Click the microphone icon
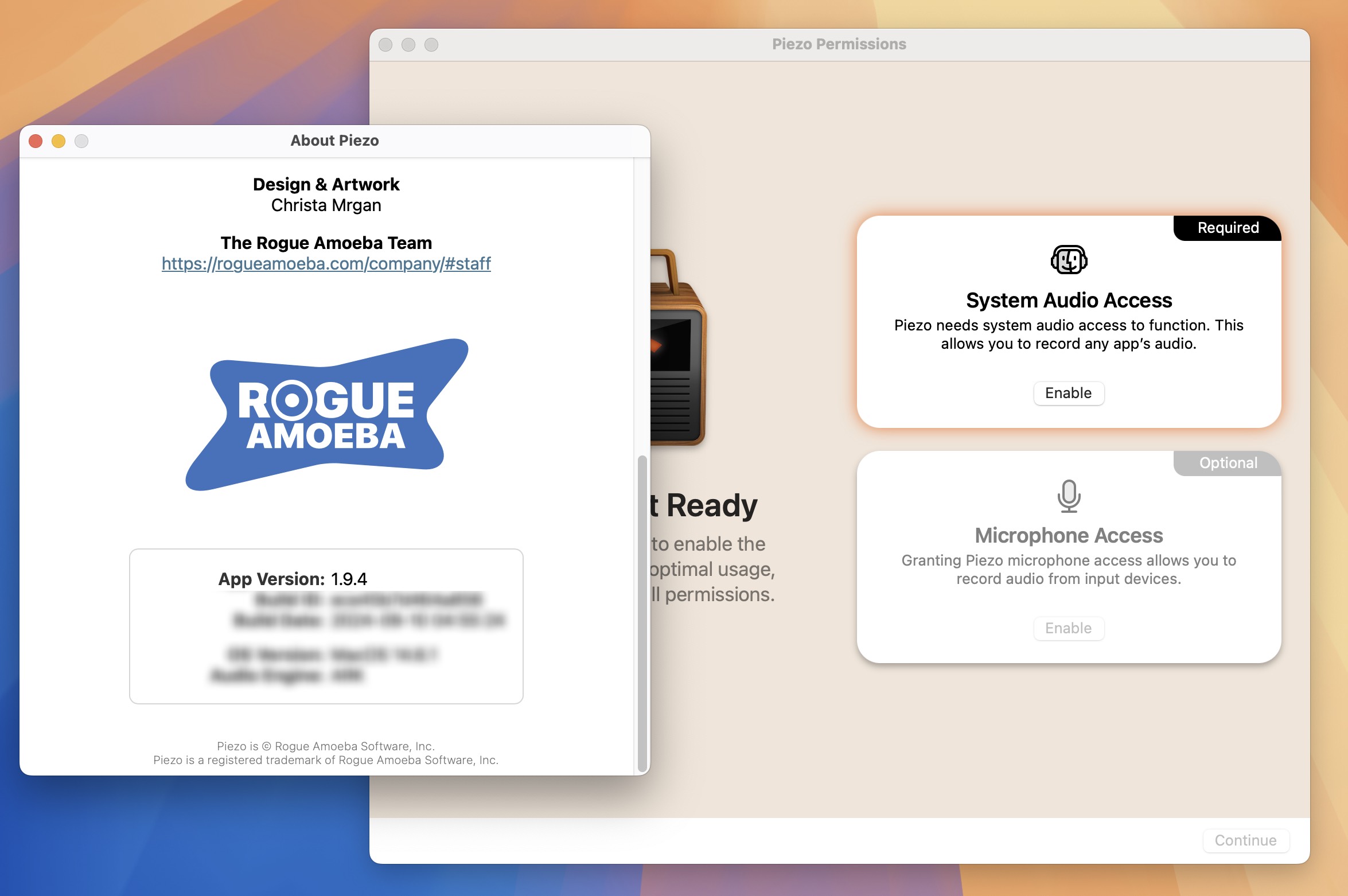1348x896 pixels. click(x=1069, y=496)
